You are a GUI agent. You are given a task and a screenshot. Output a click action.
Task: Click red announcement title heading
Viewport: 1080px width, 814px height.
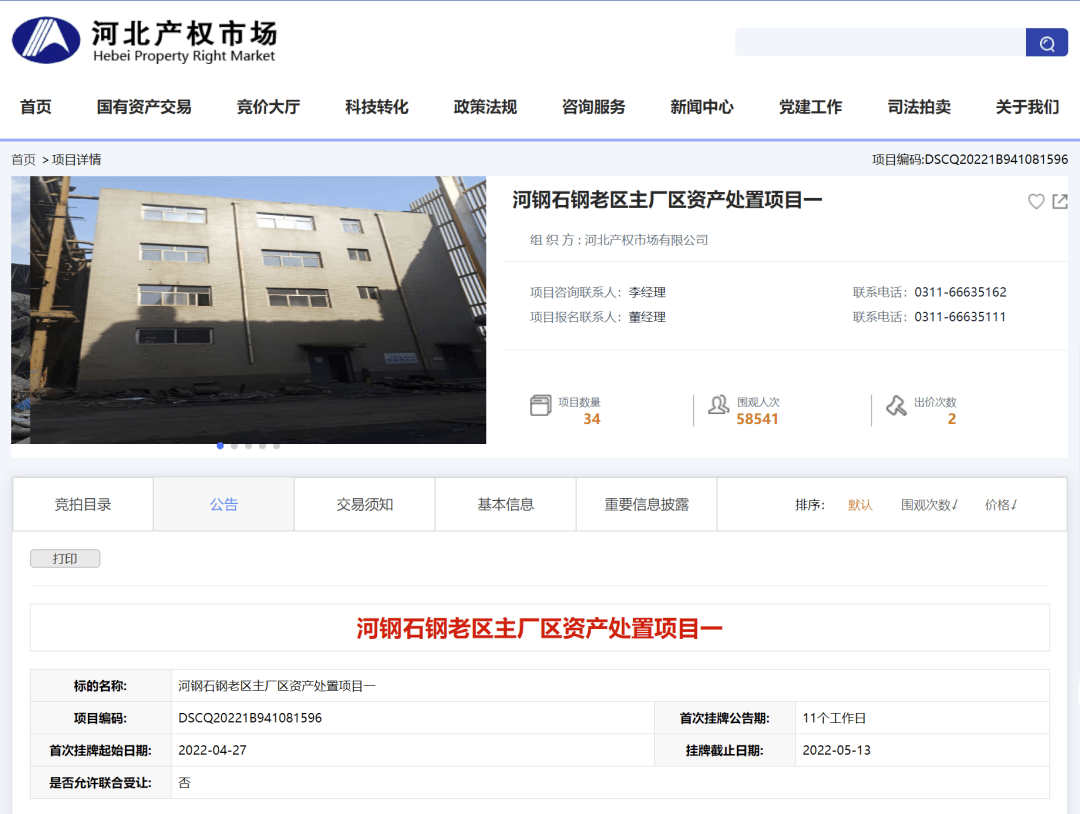point(539,628)
